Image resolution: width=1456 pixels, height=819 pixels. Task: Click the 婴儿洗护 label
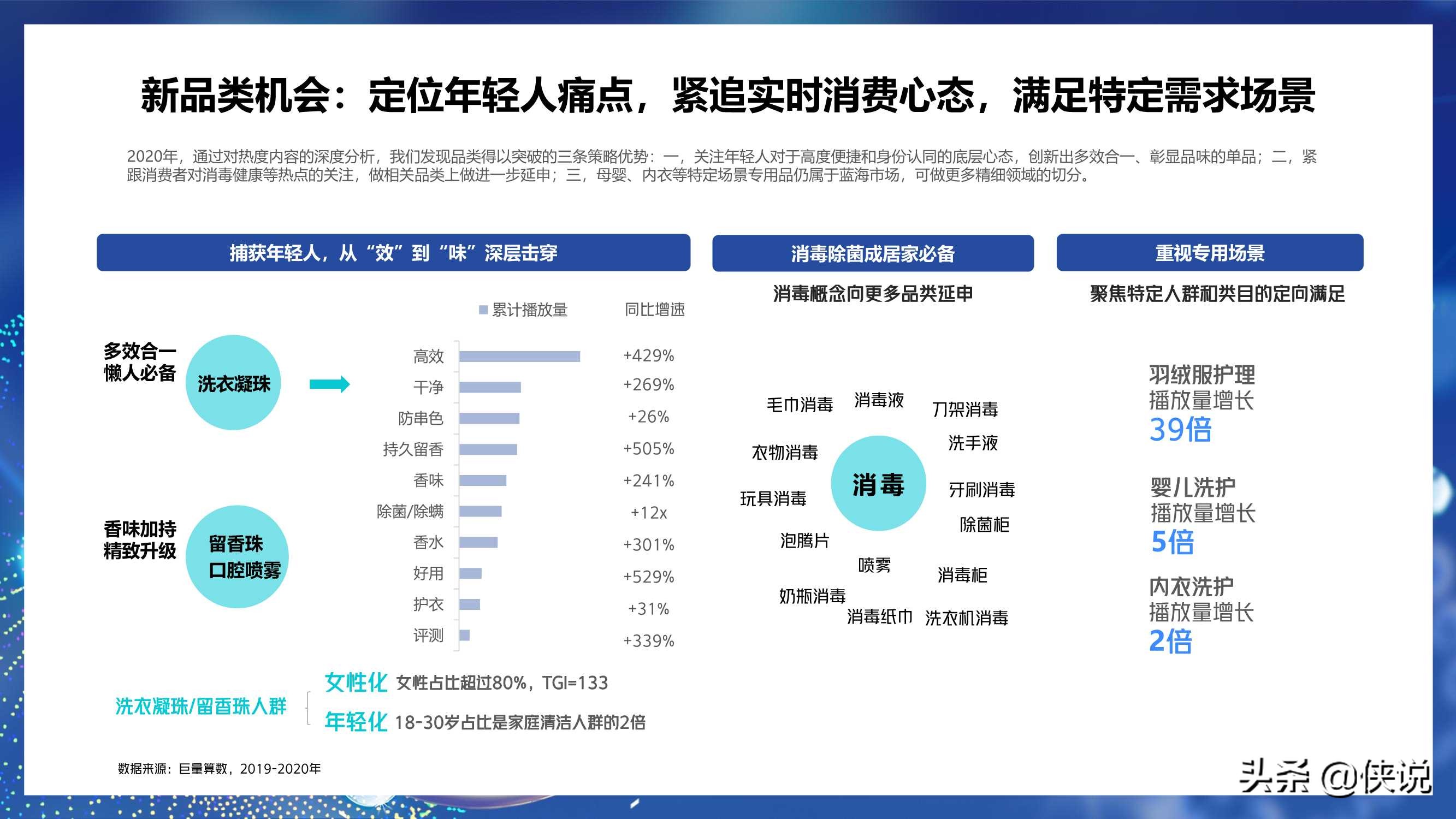coord(1193,486)
